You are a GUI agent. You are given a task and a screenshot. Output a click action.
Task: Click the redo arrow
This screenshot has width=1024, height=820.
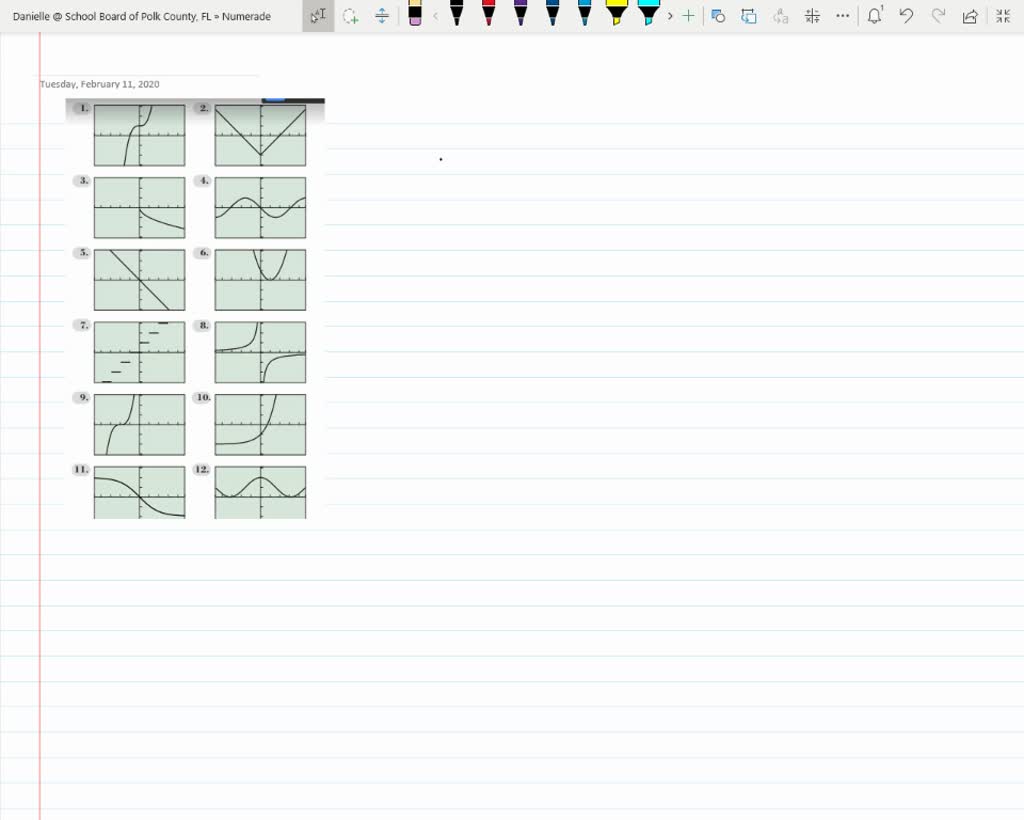click(936, 15)
